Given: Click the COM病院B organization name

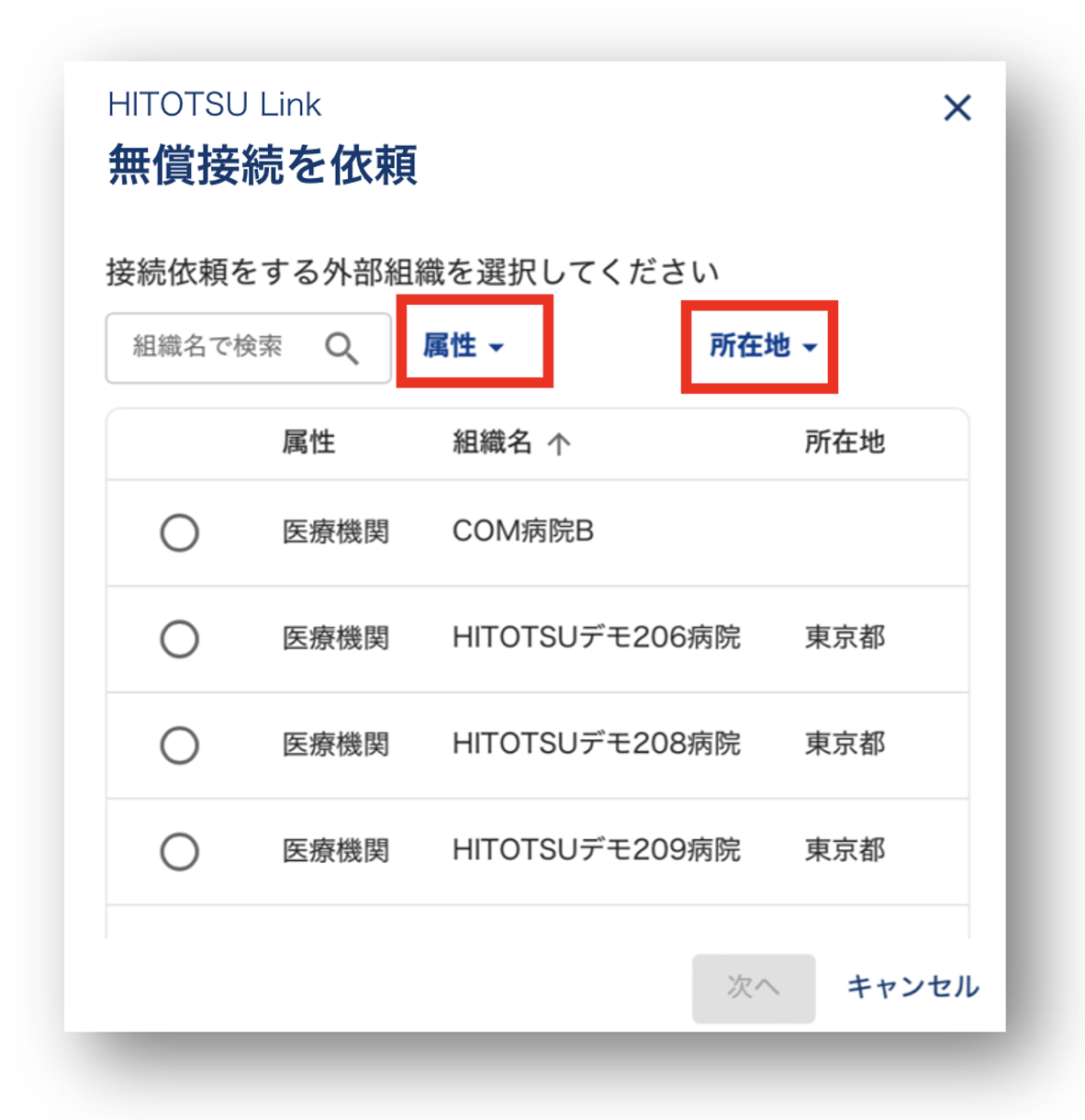Looking at the screenshot, I should (x=523, y=532).
